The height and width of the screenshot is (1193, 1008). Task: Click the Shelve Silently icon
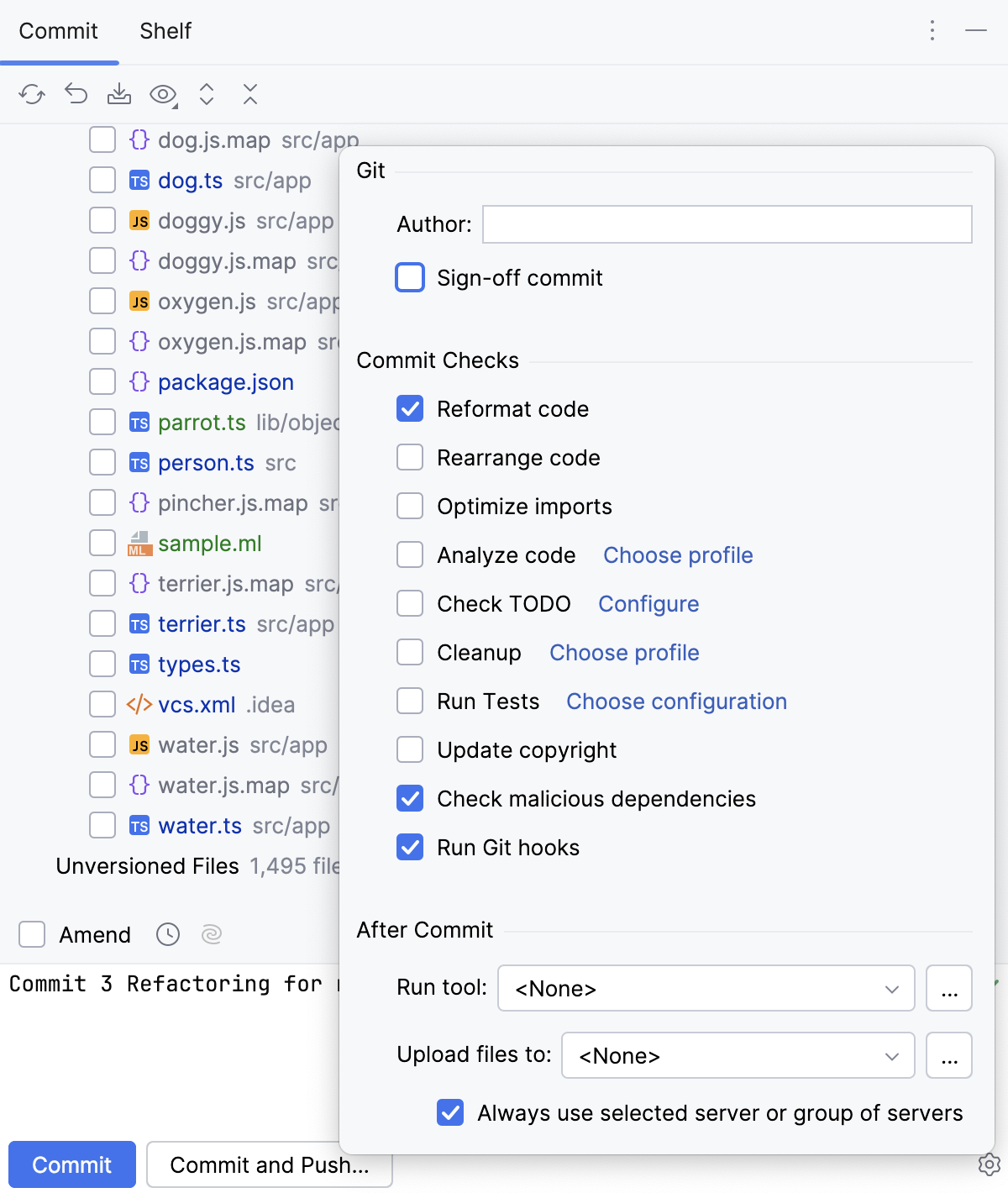point(119,94)
